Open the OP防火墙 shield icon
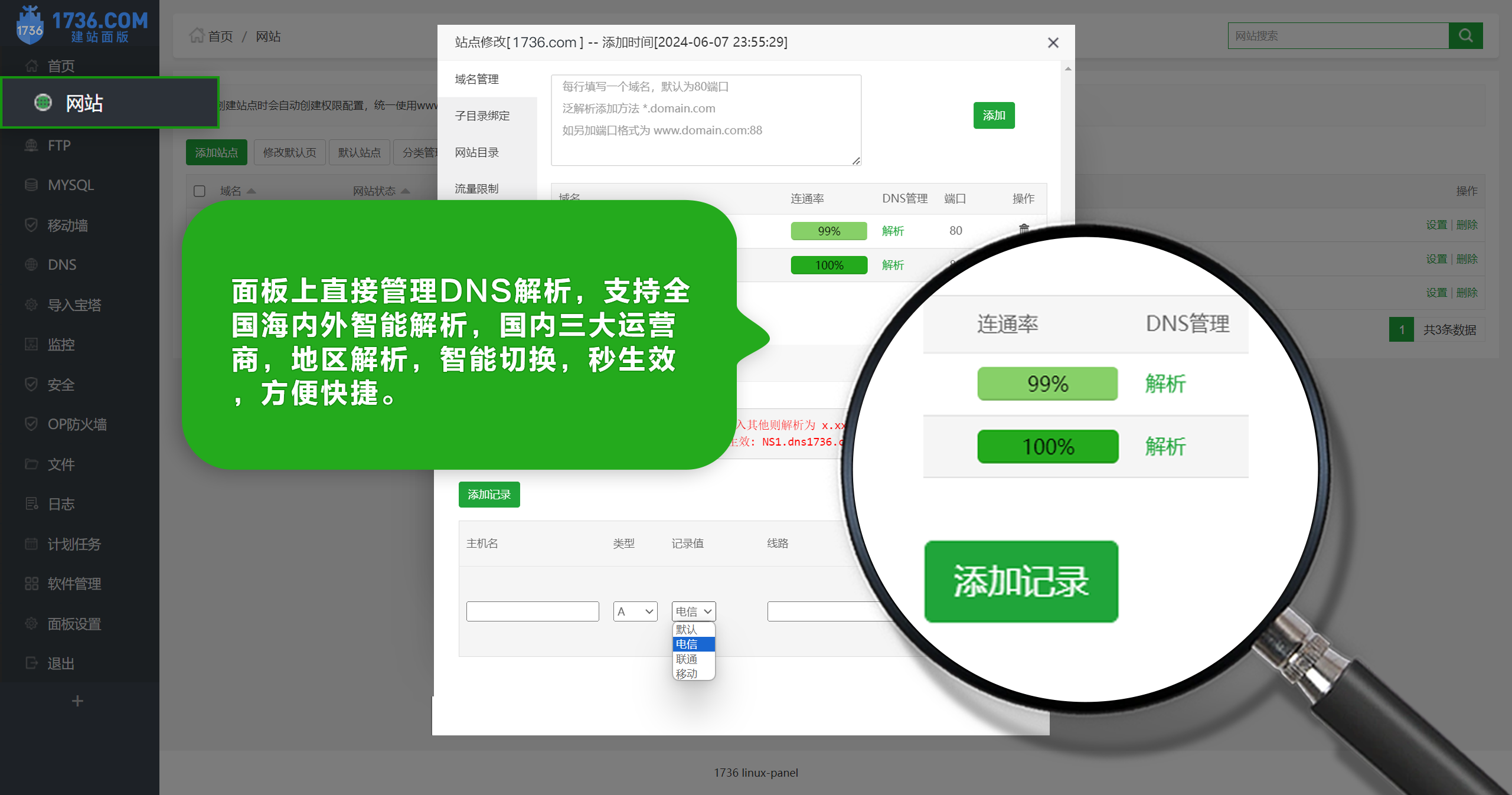 tap(31, 424)
